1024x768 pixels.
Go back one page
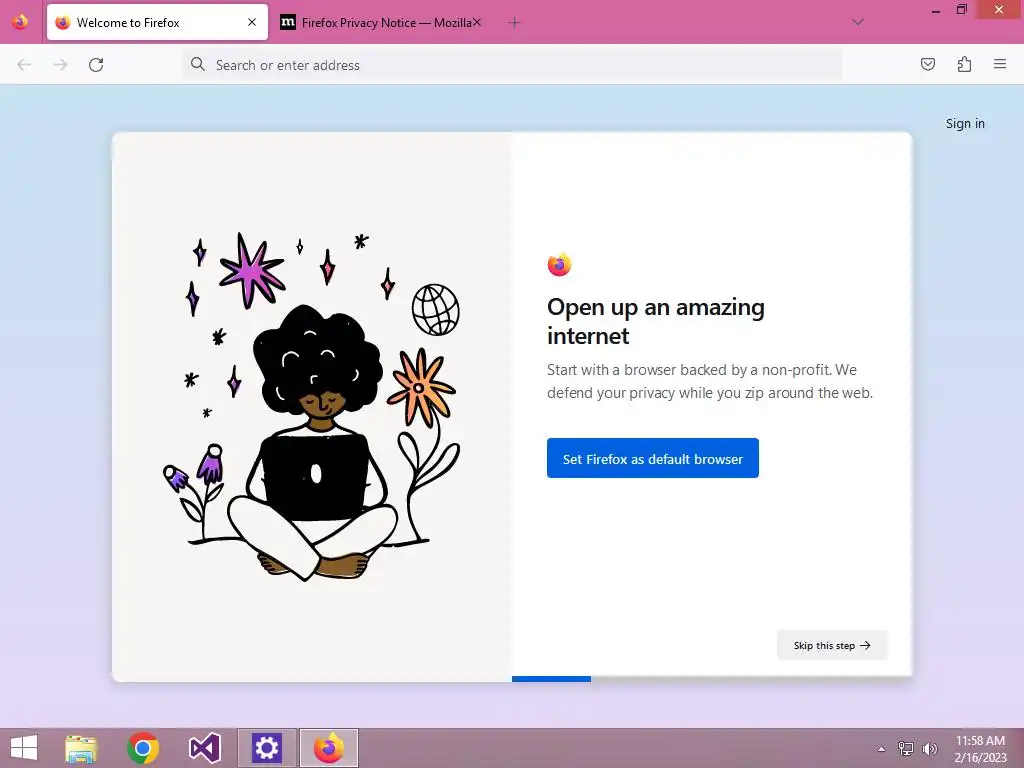[x=24, y=65]
